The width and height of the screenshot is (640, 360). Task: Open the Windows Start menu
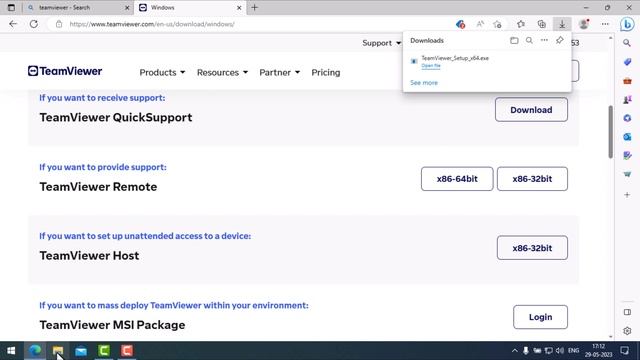11,351
